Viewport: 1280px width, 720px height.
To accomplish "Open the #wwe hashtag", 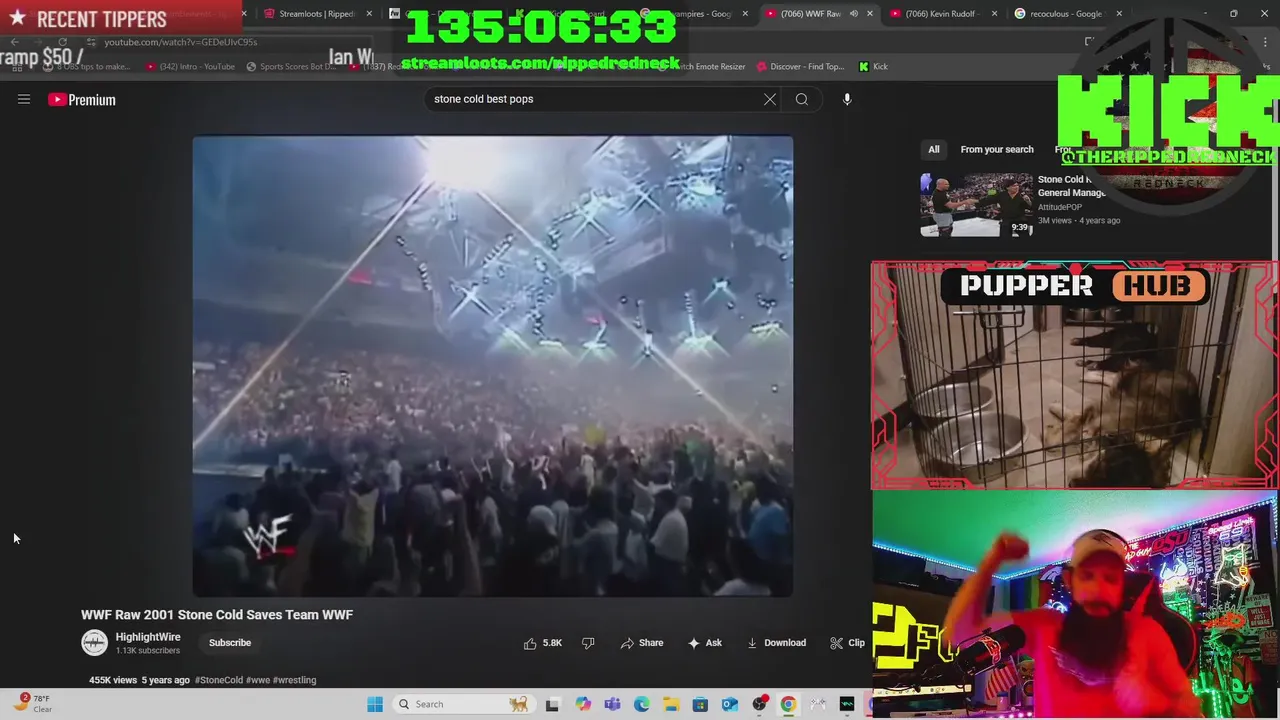I will pos(258,680).
